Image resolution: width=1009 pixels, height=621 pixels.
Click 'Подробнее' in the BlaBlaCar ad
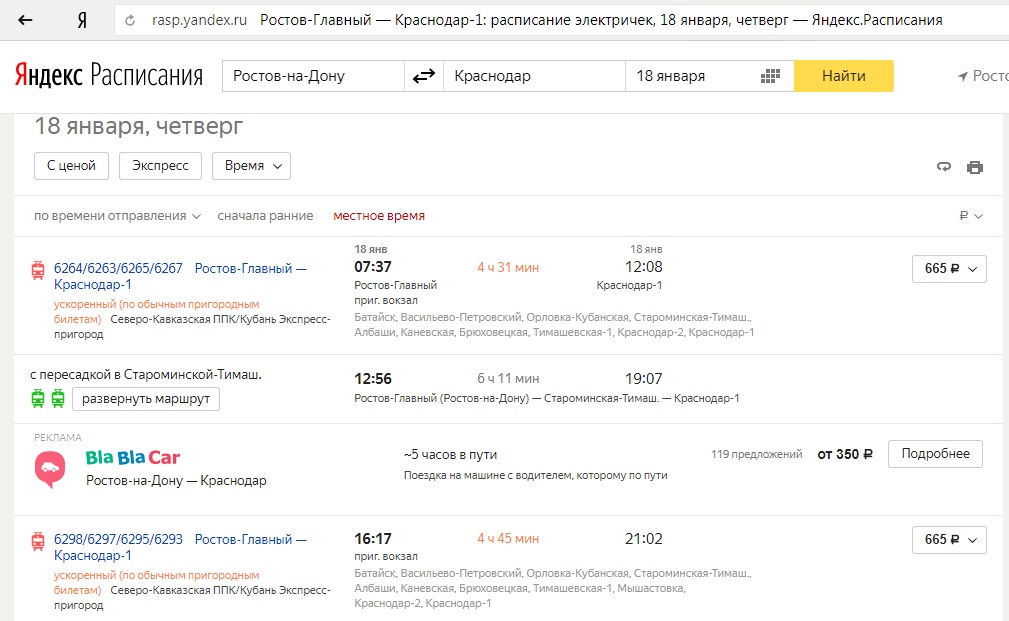coord(935,453)
